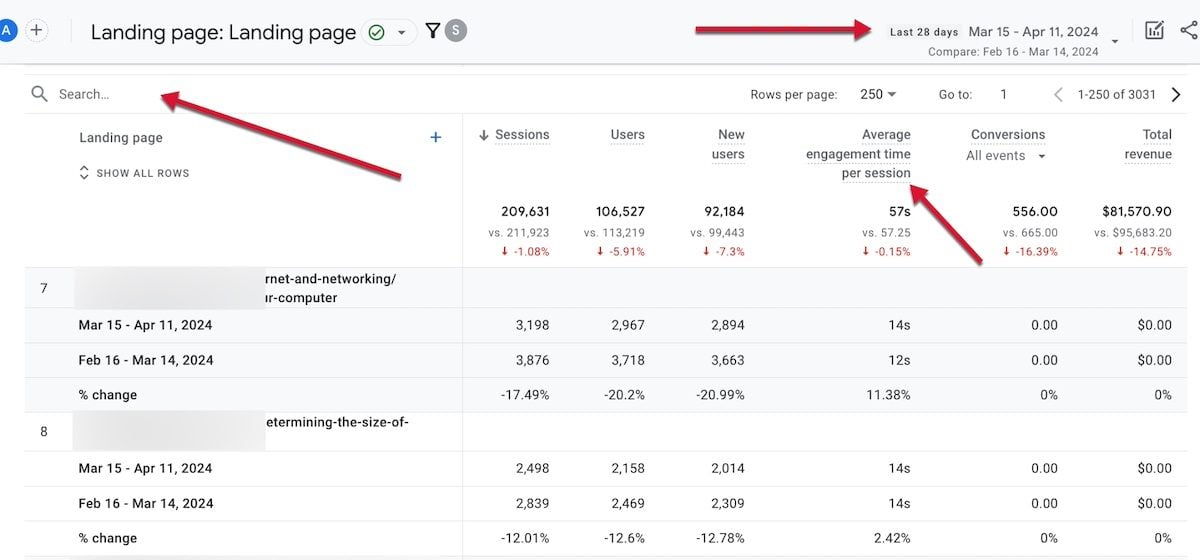
Task: Open the date range picker dropdown
Action: tap(1114, 41)
